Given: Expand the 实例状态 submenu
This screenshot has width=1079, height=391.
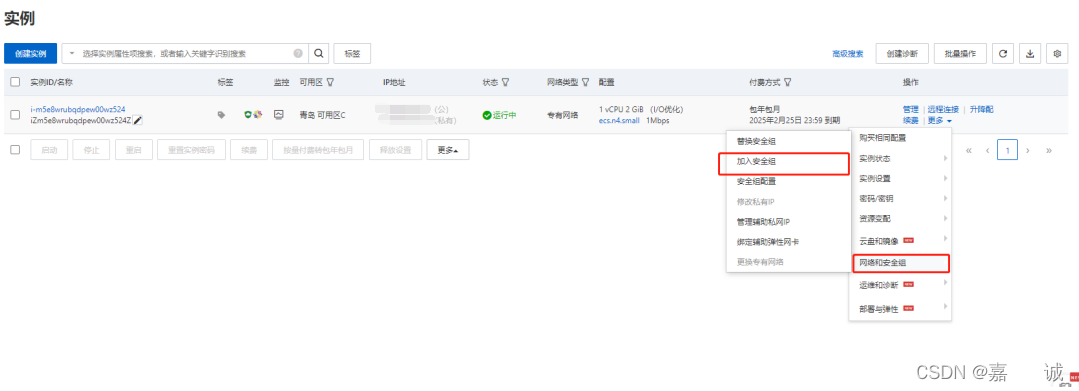Looking at the screenshot, I should [901, 158].
